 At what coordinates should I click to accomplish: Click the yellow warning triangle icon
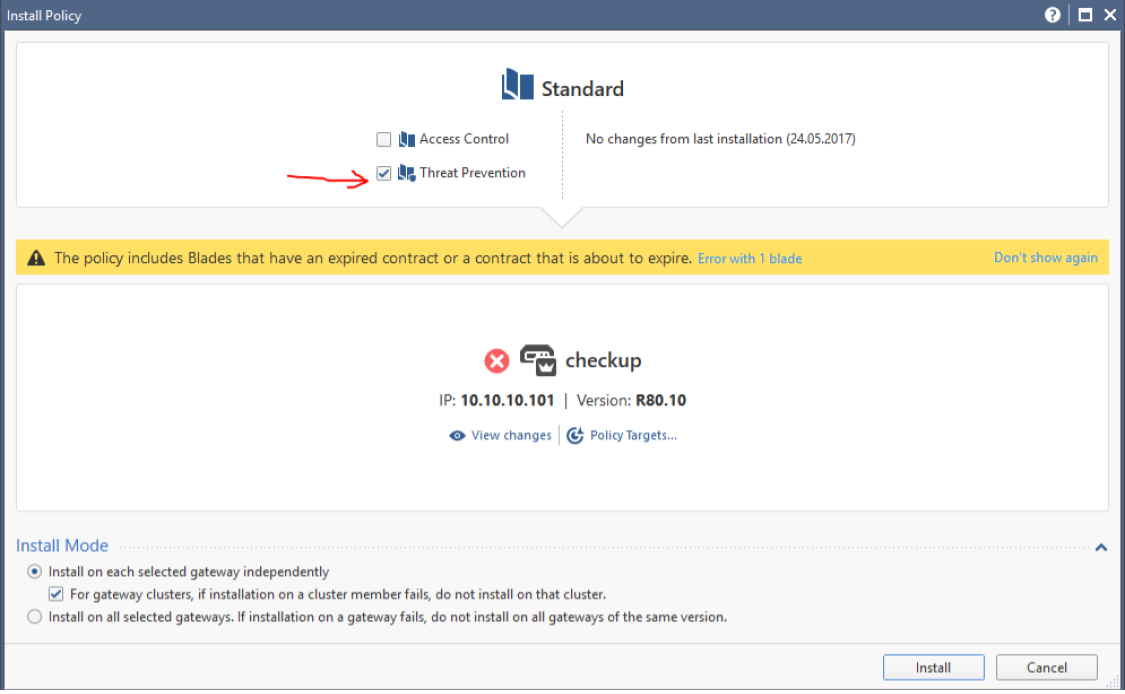tap(36, 258)
